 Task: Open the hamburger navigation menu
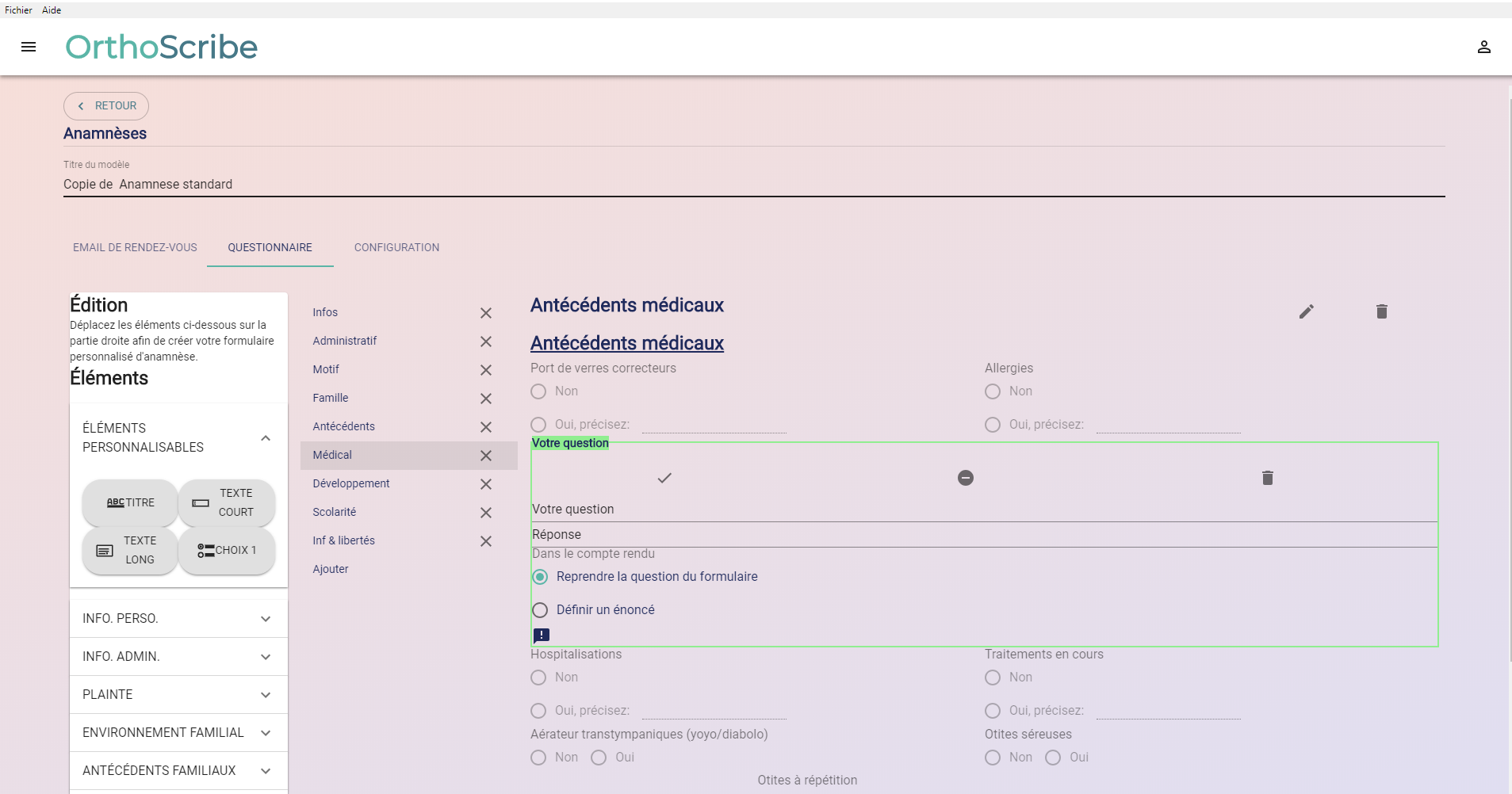29,47
